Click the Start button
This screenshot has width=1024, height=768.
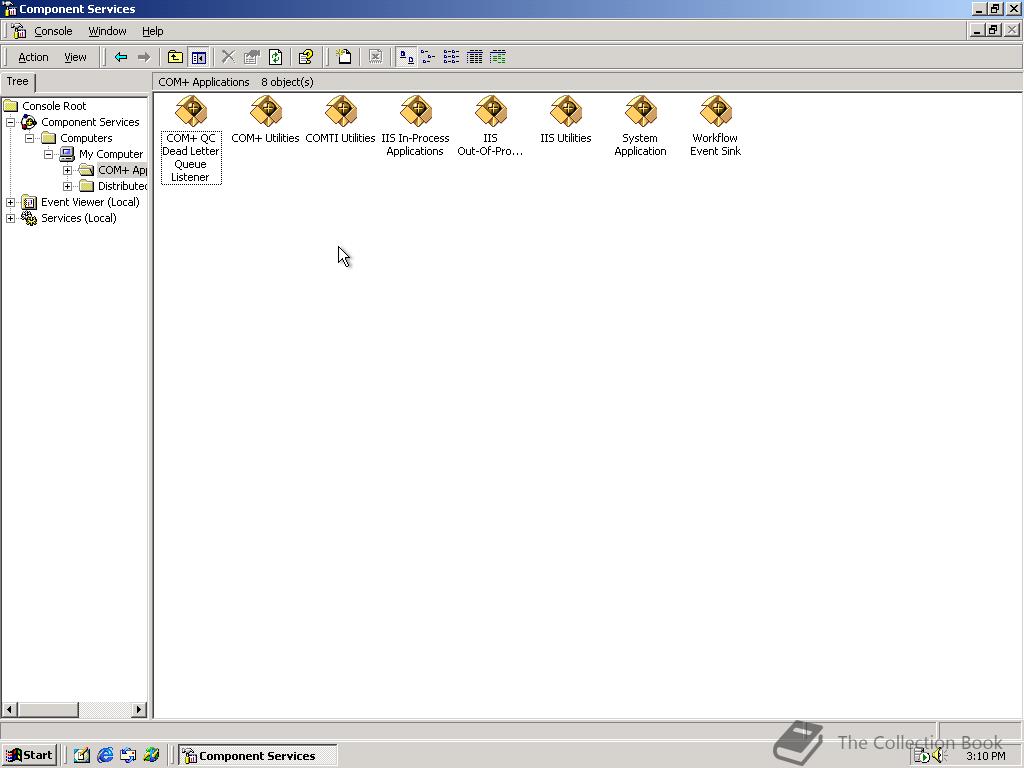pos(30,756)
